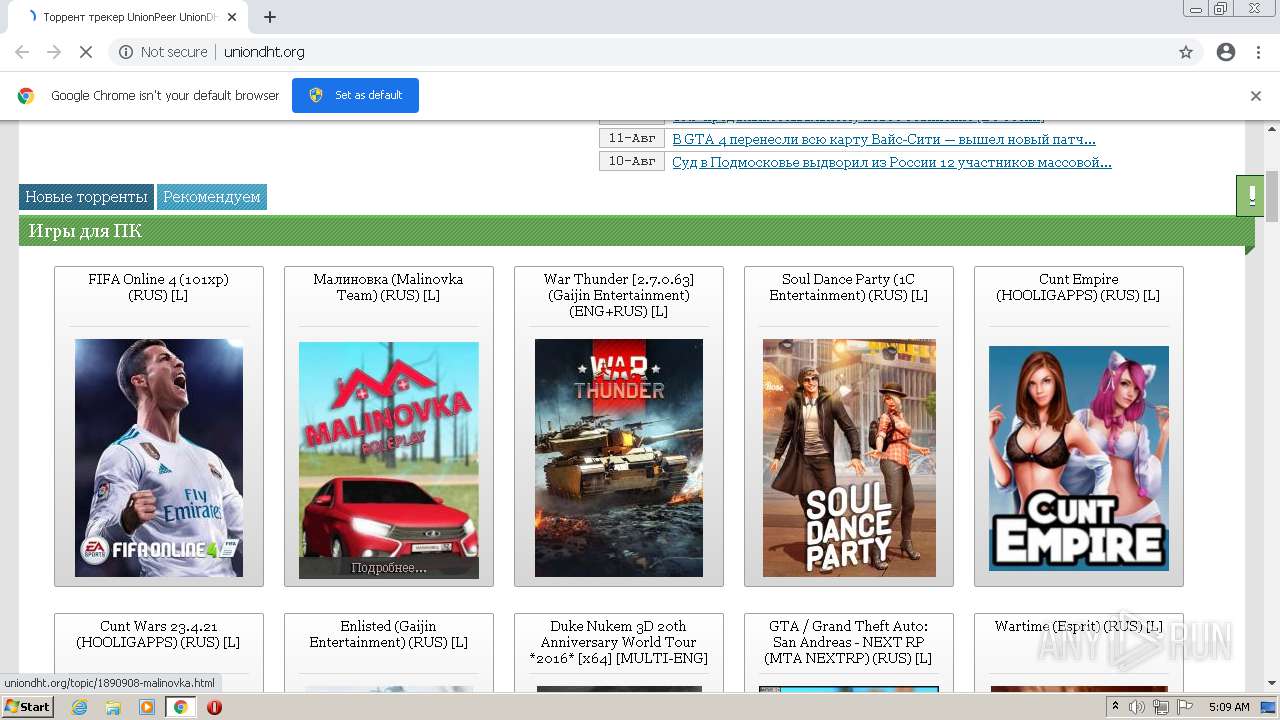Click the 11-Авг date label

click(x=632, y=138)
